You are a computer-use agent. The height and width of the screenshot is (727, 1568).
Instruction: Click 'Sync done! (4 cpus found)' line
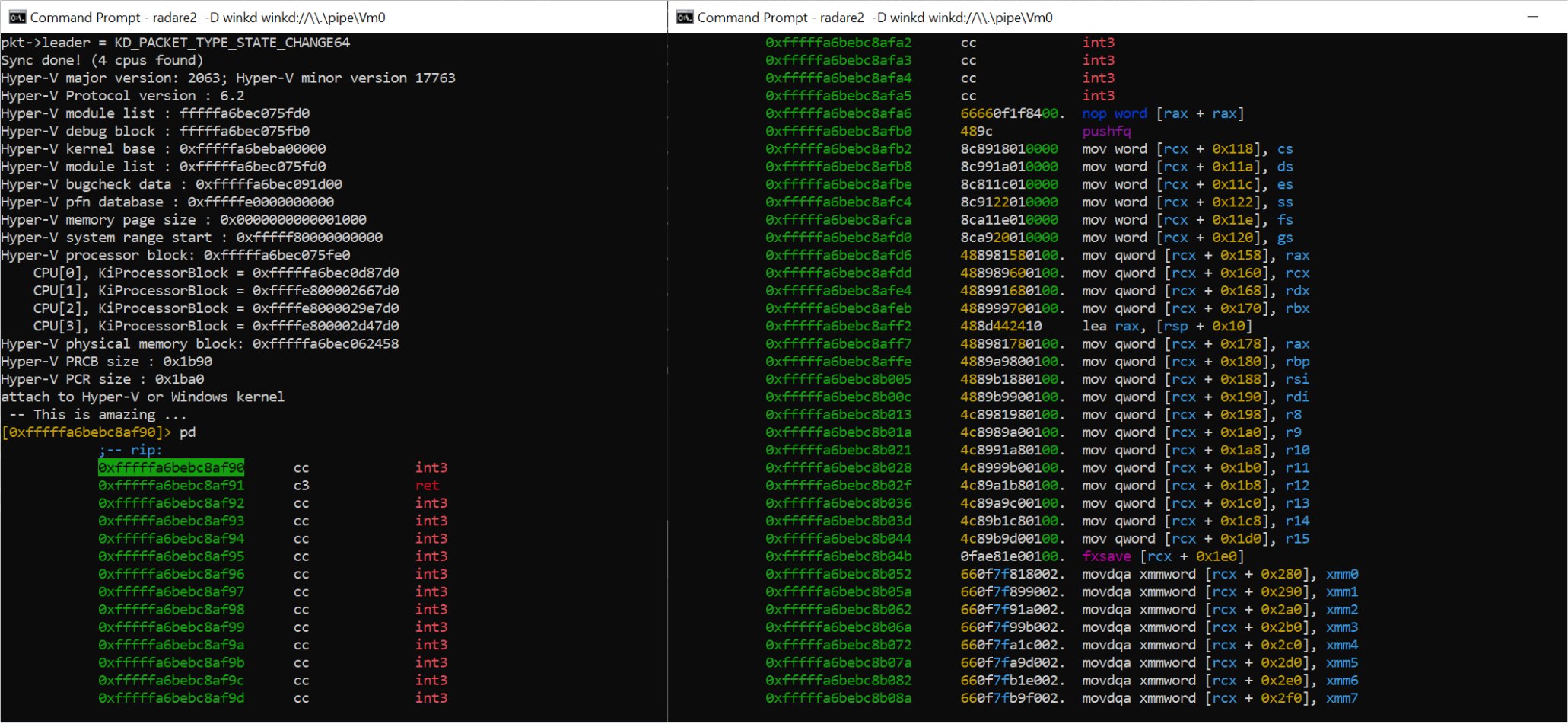coord(103,60)
